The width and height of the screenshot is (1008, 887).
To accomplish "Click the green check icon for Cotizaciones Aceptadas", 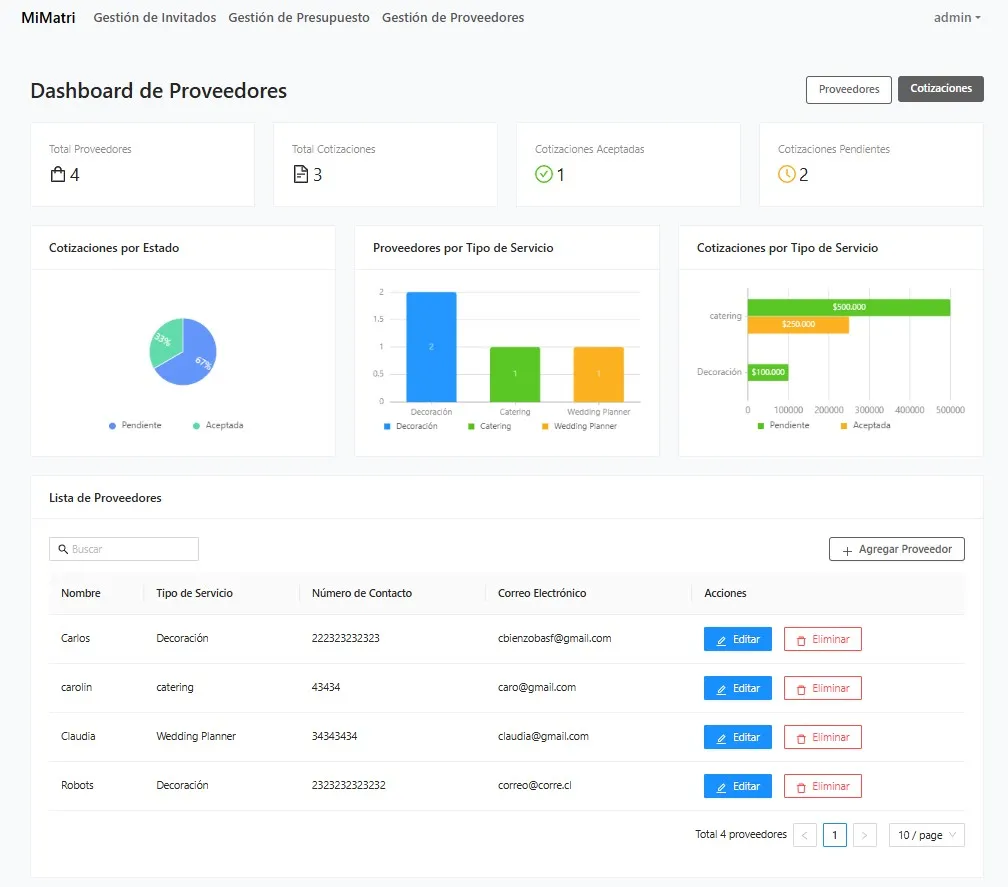I will pyautogui.click(x=544, y=175).
